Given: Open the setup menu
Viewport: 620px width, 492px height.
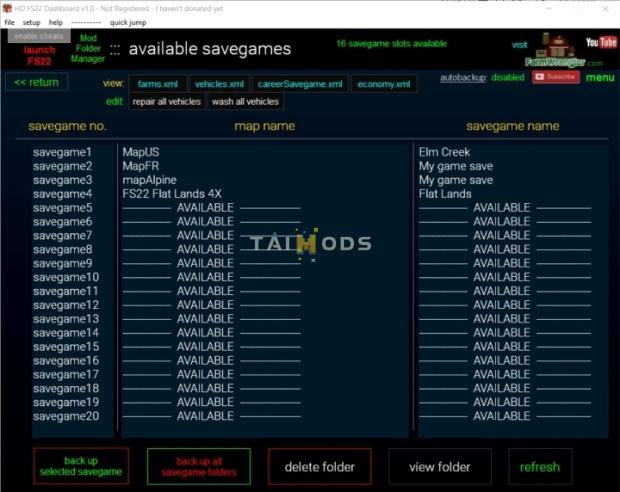Looking at the screenshot, I should [32, 23].
